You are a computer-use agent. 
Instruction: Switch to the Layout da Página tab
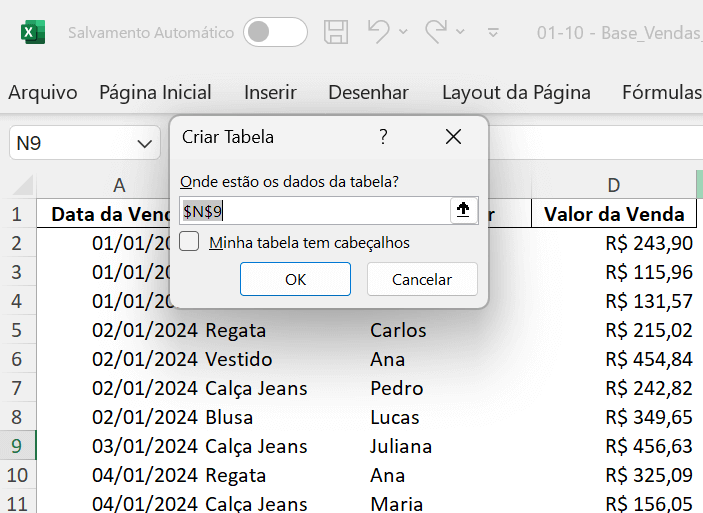(516, 93)
